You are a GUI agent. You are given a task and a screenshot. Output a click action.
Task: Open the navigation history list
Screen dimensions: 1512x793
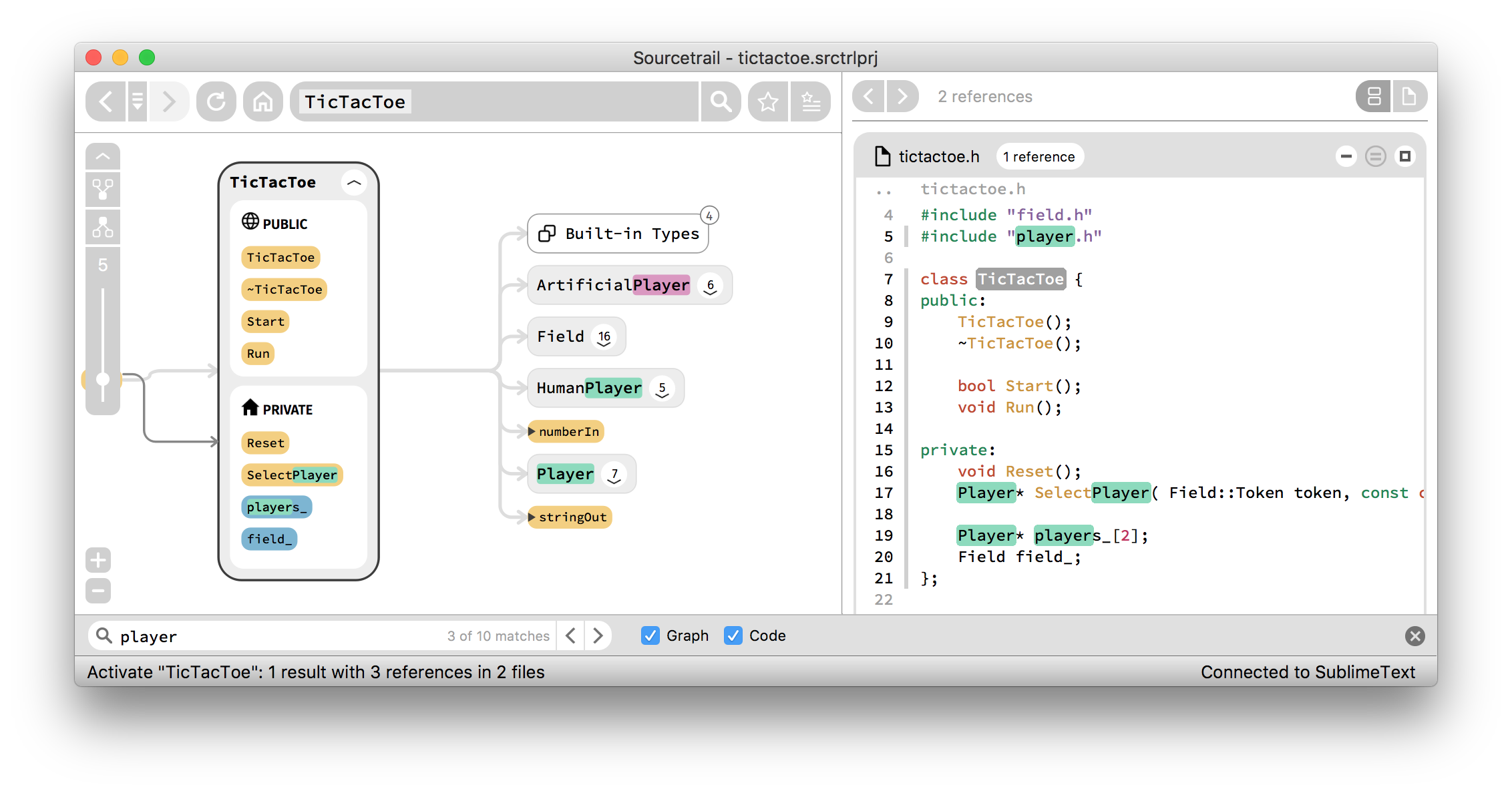coord(138,101)
